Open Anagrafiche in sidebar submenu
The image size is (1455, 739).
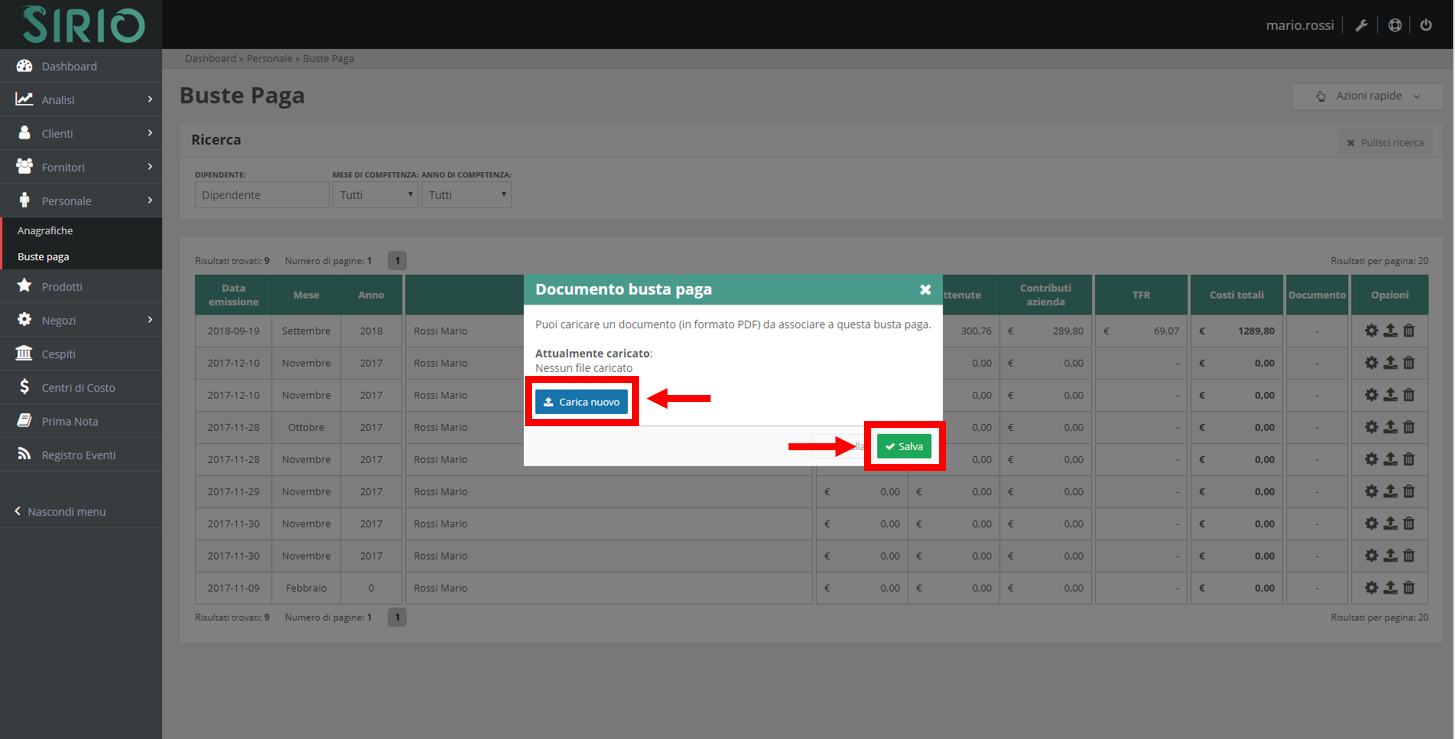45,231
